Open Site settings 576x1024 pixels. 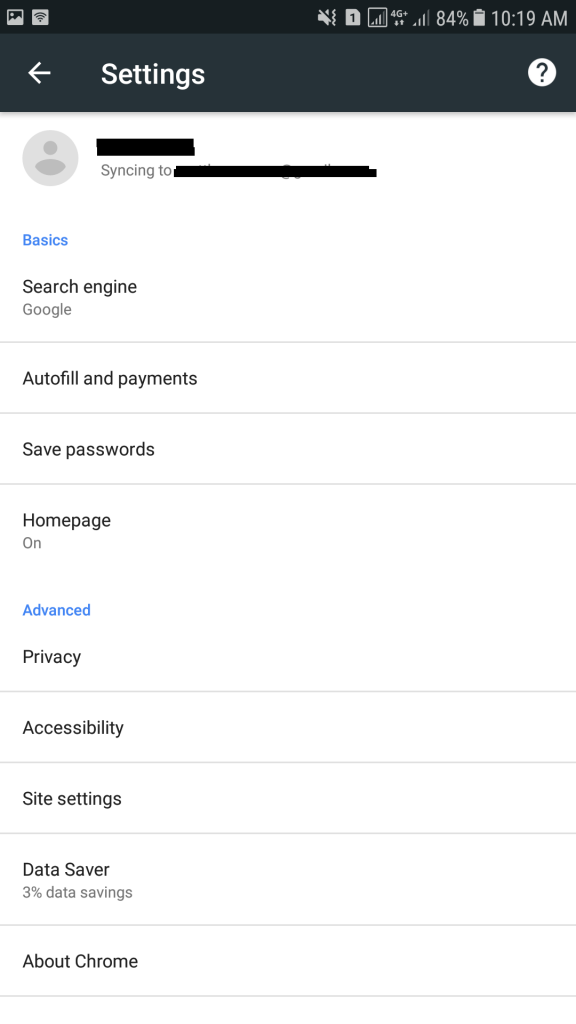(x=288, y=798)
